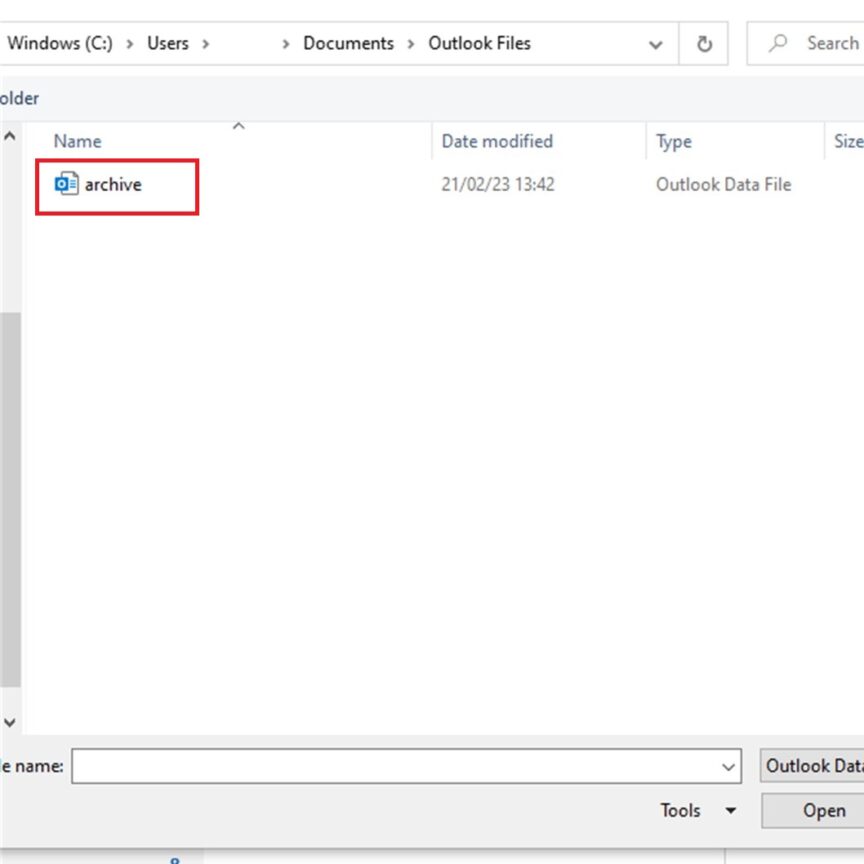Screen dimensions: 864x864
Task: Click the search magnifier icon
Action: [x=779, y=43]
